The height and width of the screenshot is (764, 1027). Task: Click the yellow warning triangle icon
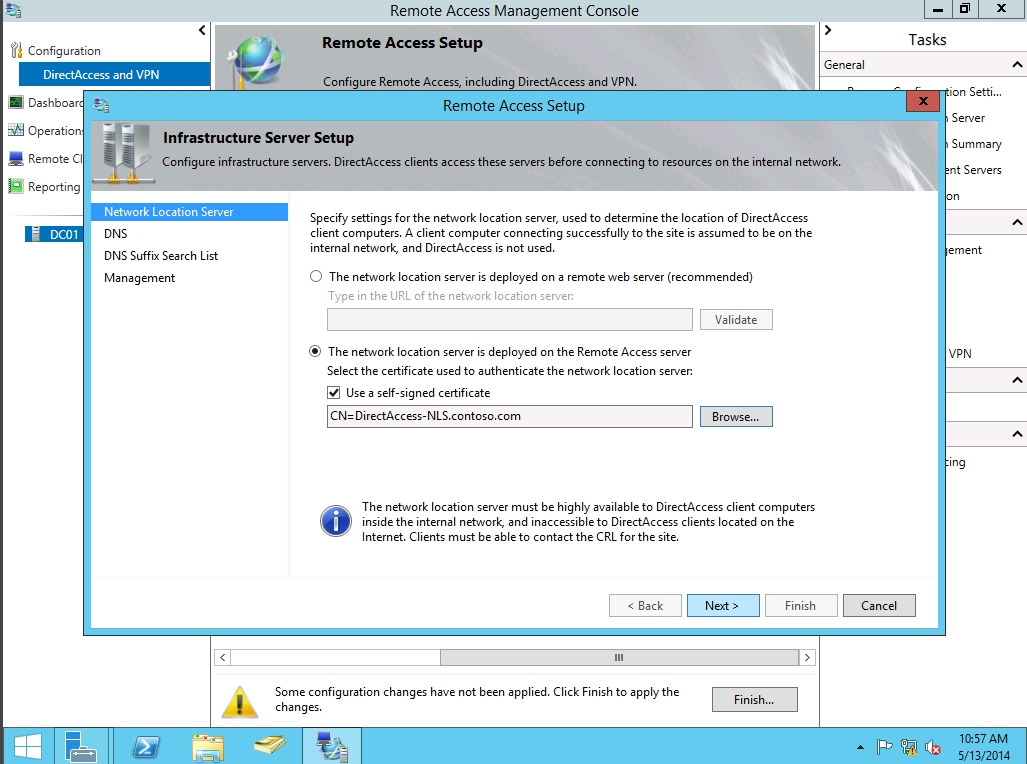(240, 702)
